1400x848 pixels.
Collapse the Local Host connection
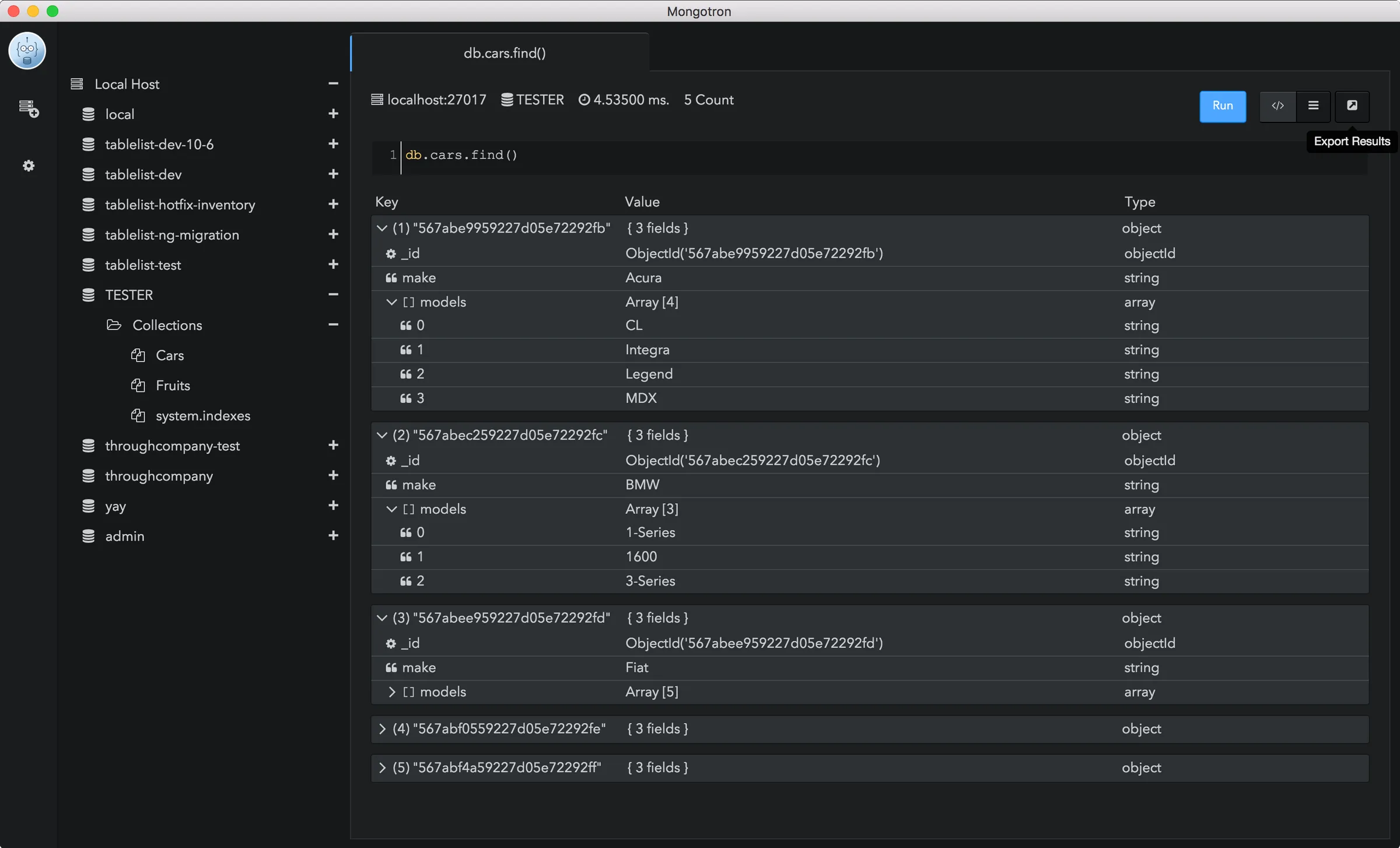tap(332, 83)
